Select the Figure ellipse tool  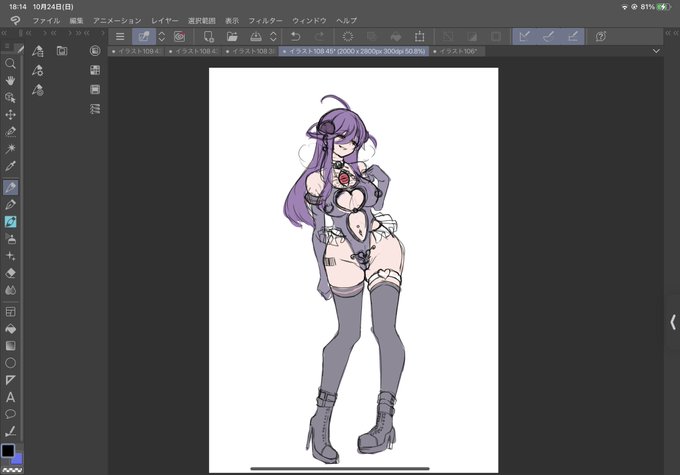click(x=10, y=363)
